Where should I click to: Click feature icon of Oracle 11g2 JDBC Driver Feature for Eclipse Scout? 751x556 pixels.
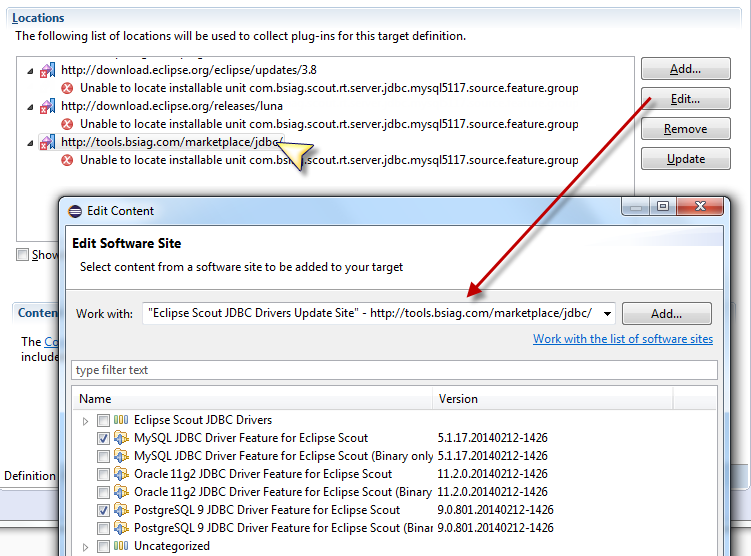121,474
